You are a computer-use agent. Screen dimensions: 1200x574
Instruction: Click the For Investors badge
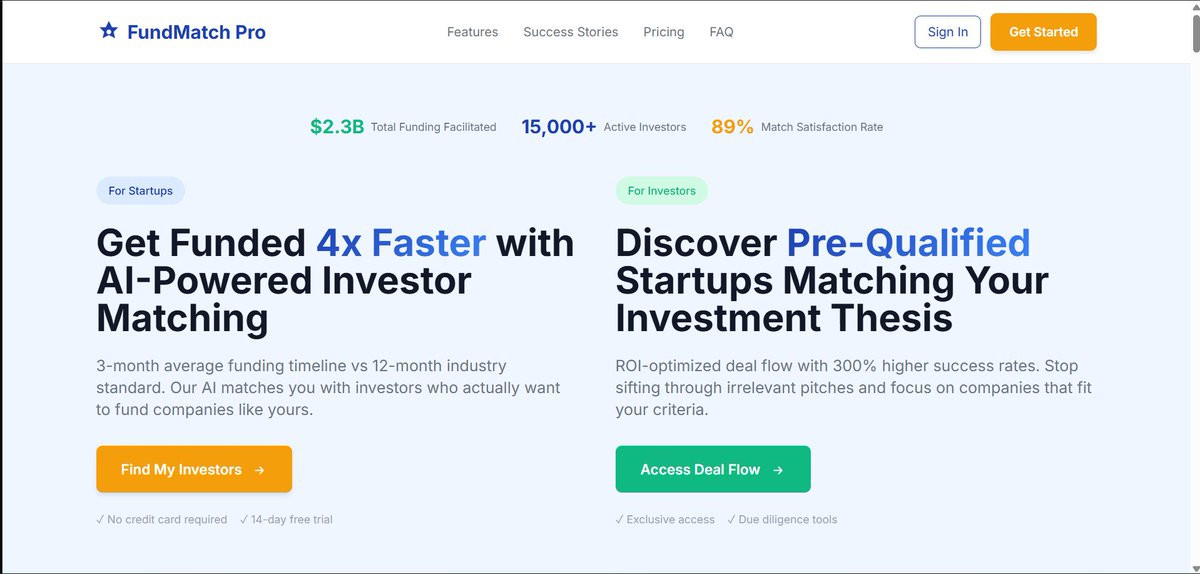pyautogui.click(x=661, y=191)
